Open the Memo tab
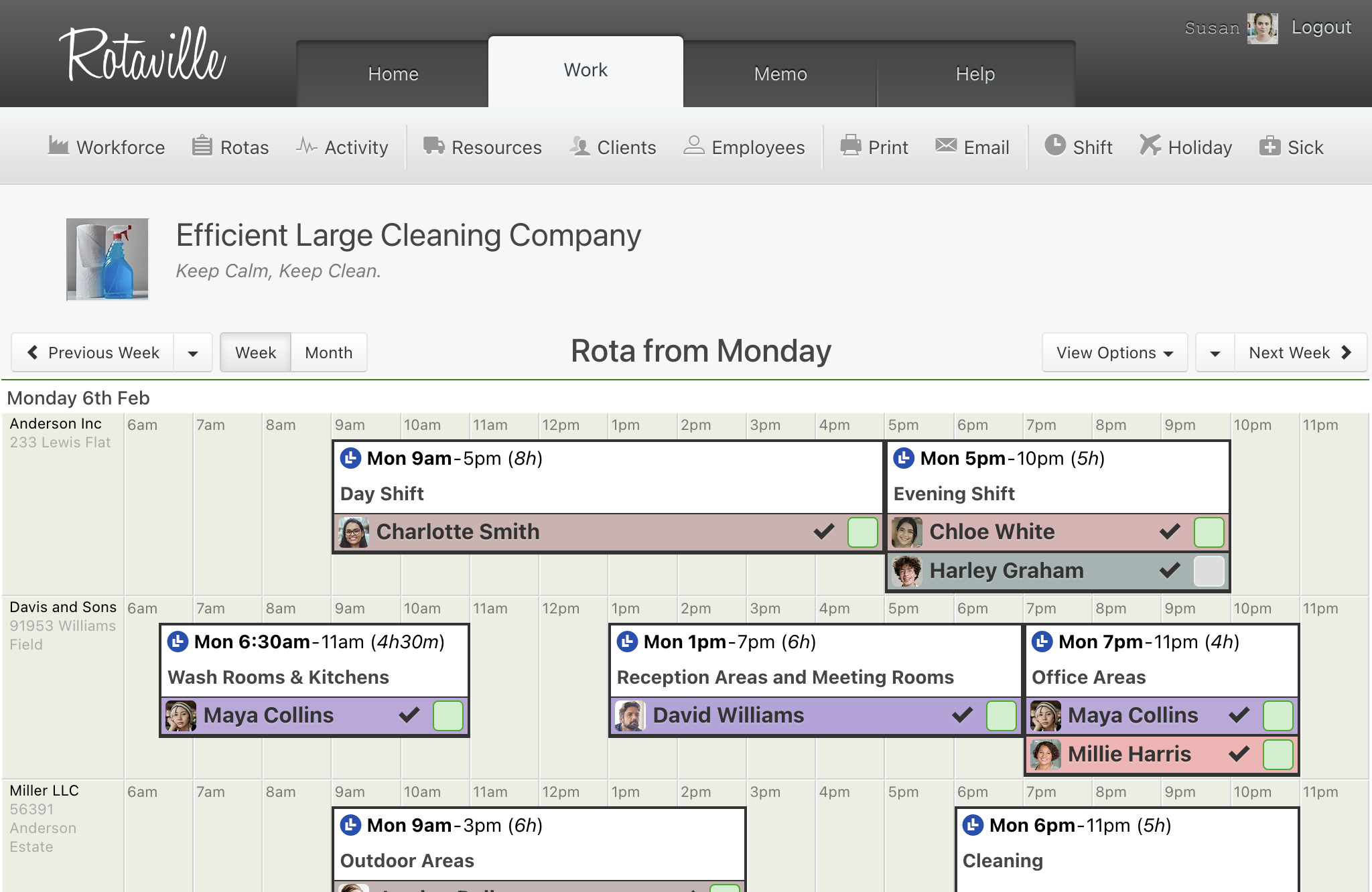The image size is (1372, 892). pyautogui.click(x=780, y=74)
